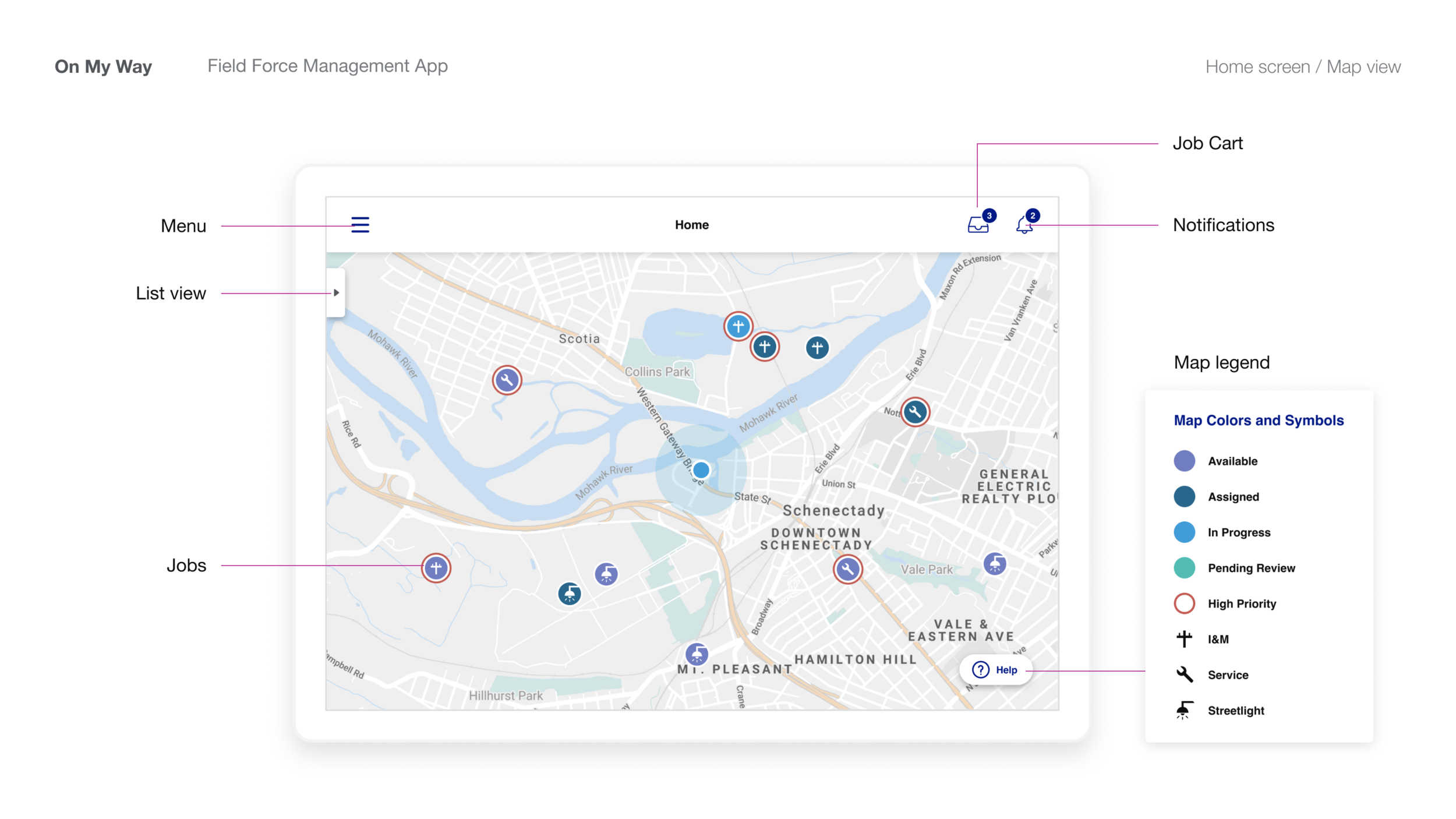Click the Available color swatch in legend
Screen dimensions: 1456x819
(1185, 461)
